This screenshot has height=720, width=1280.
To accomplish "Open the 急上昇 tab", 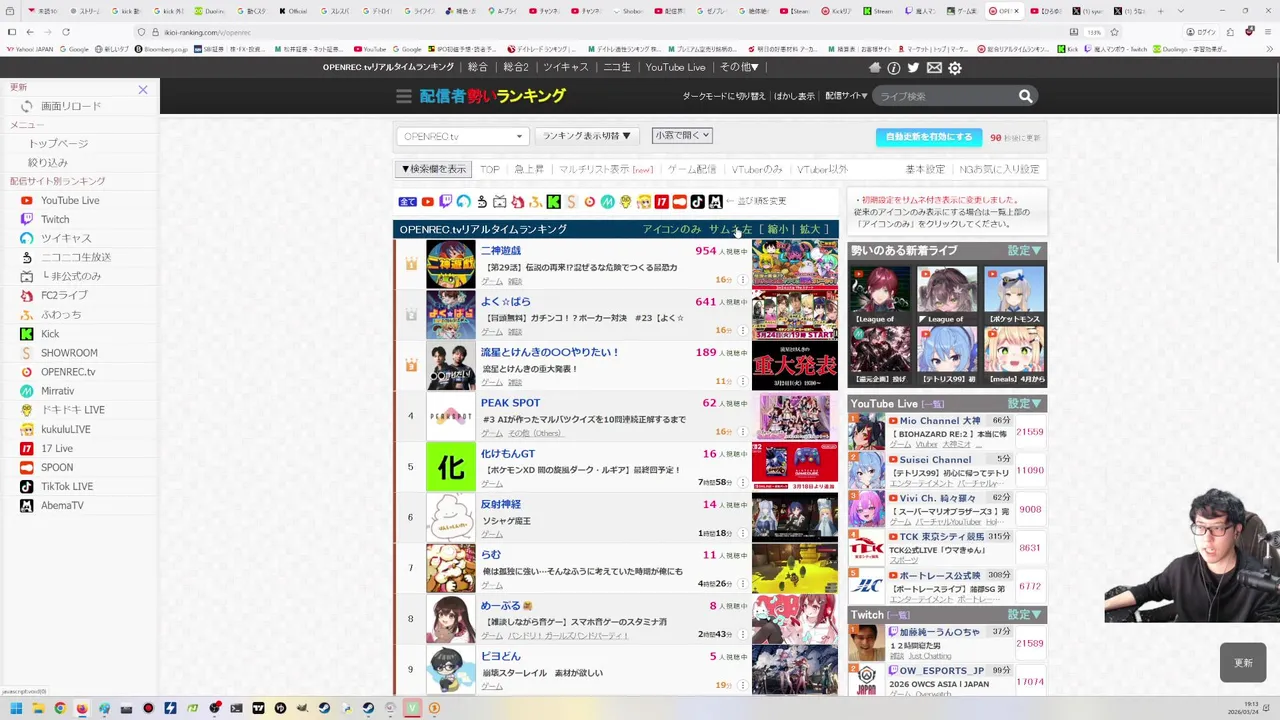I will click(529, 169).
